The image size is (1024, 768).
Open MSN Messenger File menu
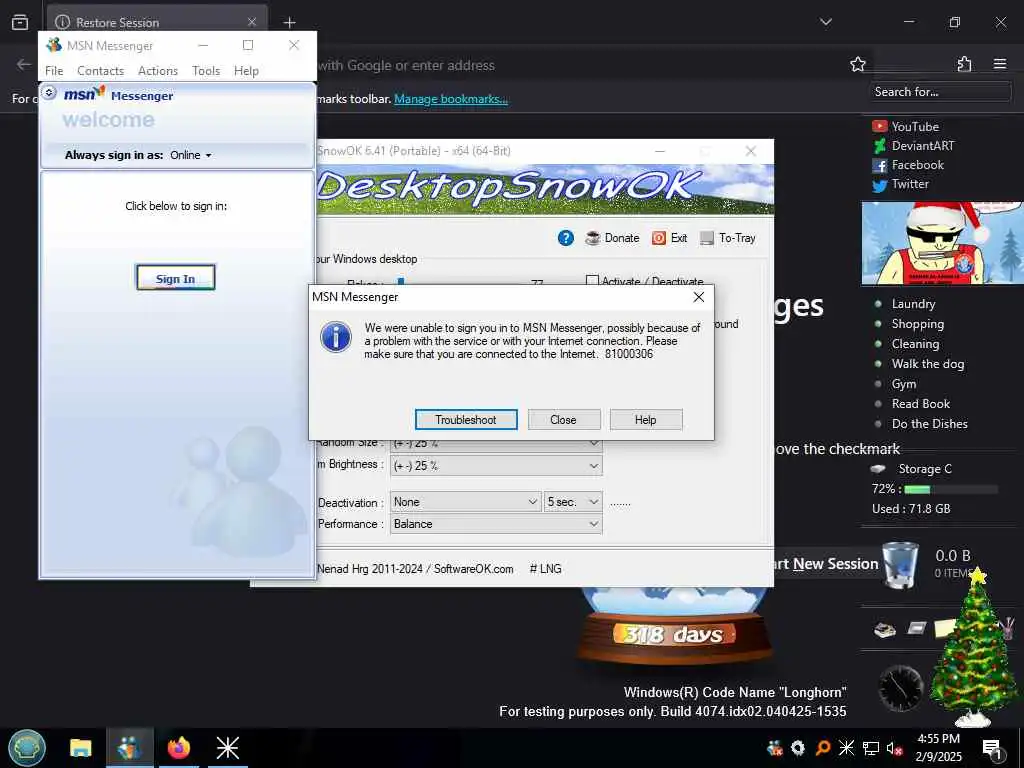pos(54,71)
